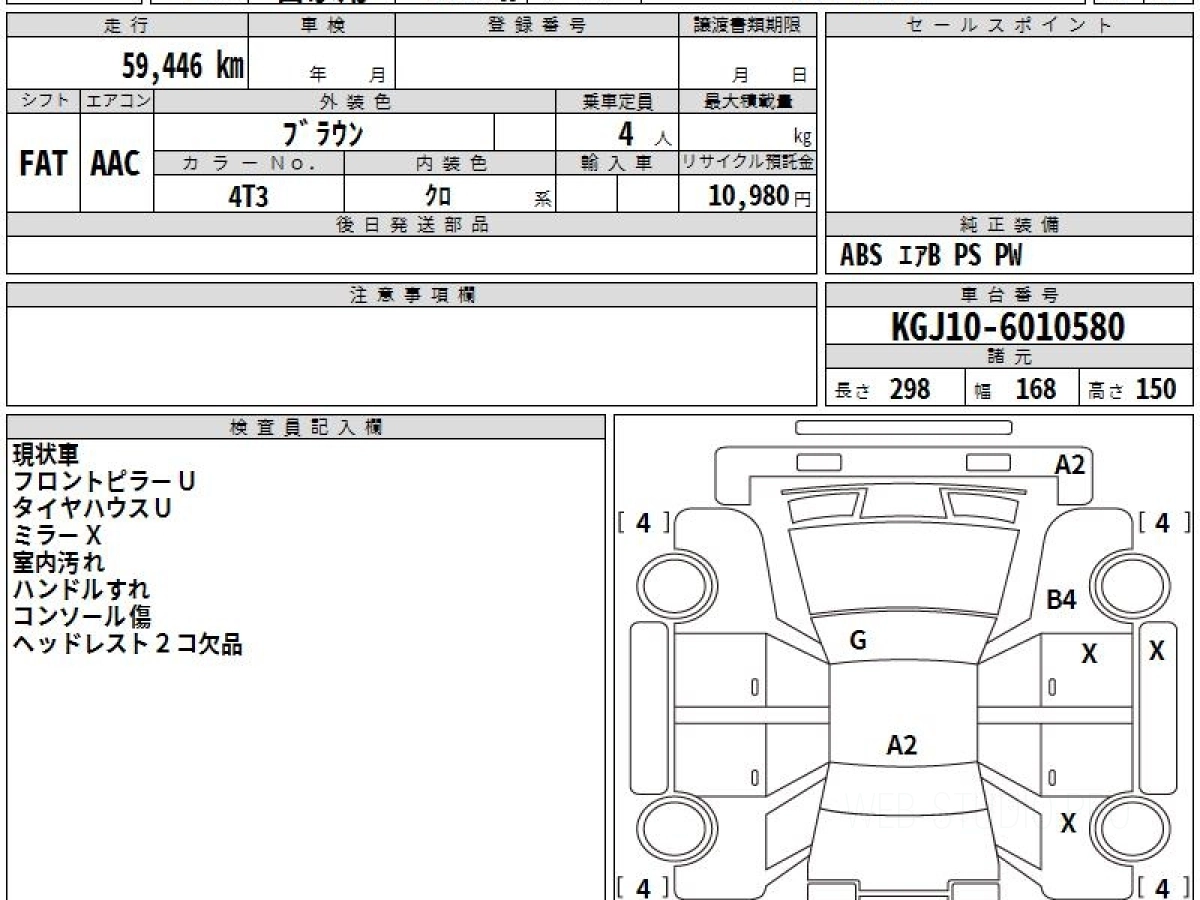Select the ヘッドレスト２コ欠品 note line
Screen dimensions: 1200x900
pyautogui.click(x=127, y=644)
